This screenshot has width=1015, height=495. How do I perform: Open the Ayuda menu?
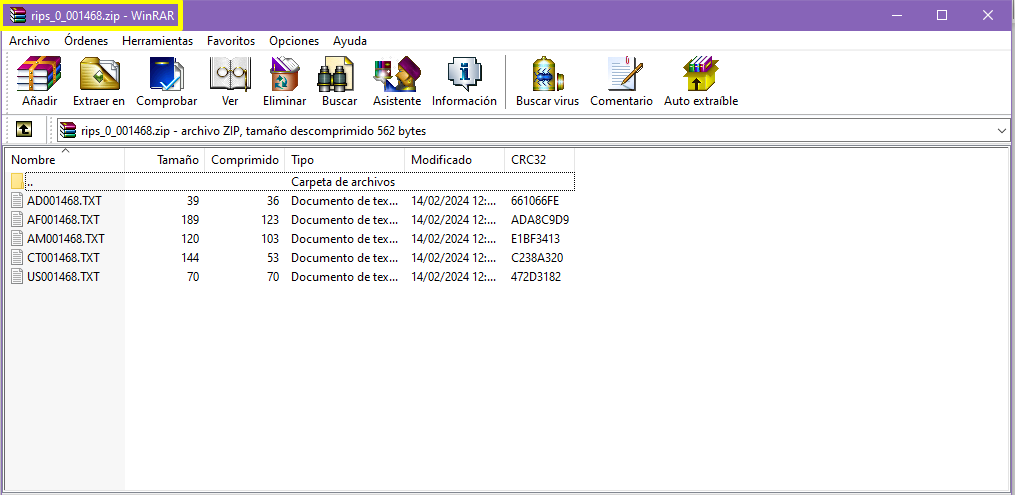[x=350, y=41]
